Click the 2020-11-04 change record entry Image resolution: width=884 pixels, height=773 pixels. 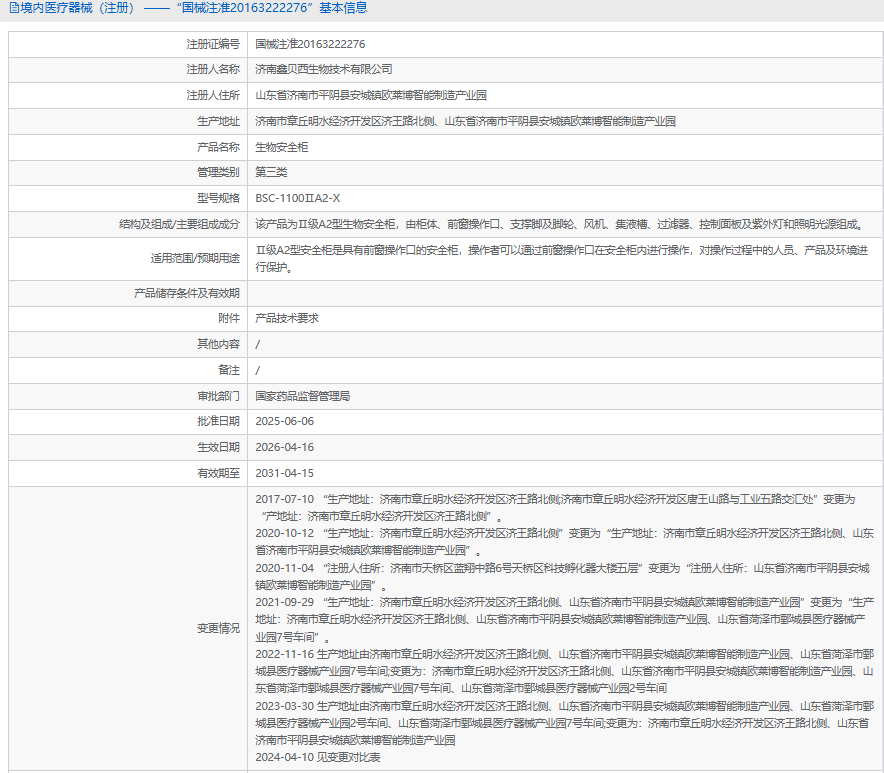[x=562, y=576]
